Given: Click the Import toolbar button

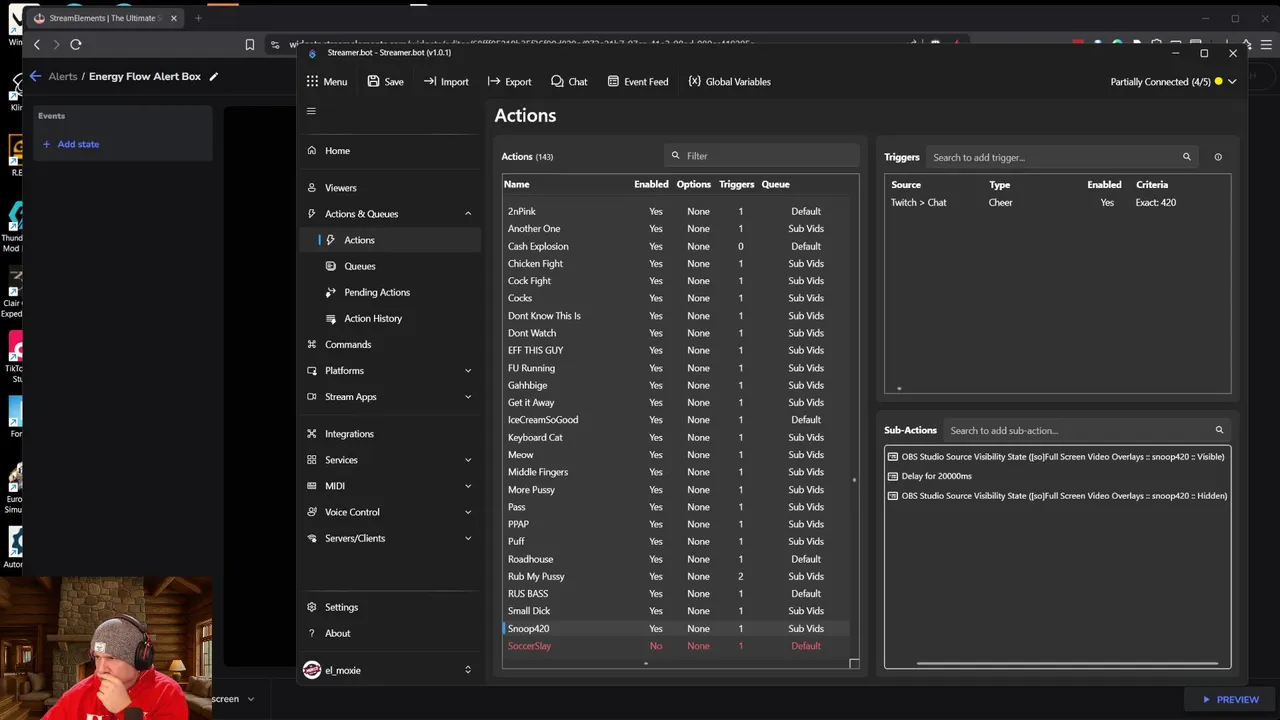Looking at the screenshot, I should (x=446, y=82).
